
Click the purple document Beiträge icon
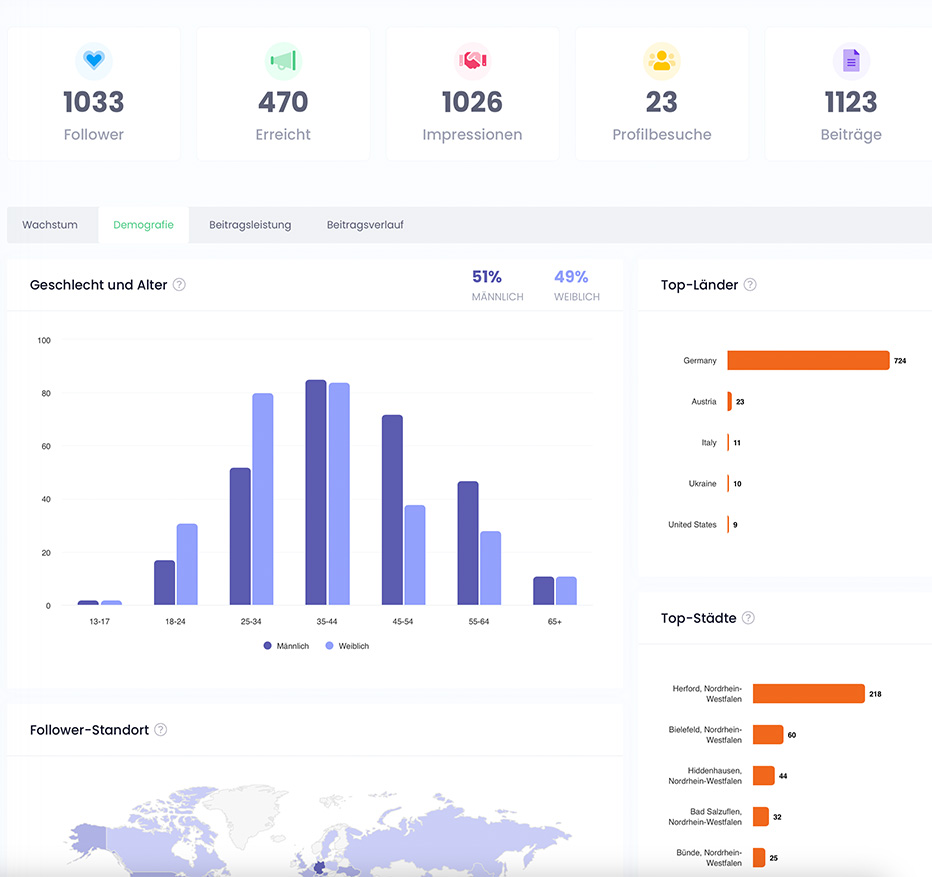851,61
